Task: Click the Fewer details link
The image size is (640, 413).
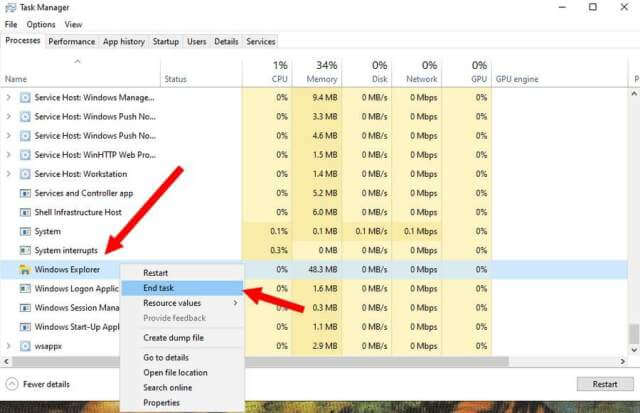Action: [46, 384]
